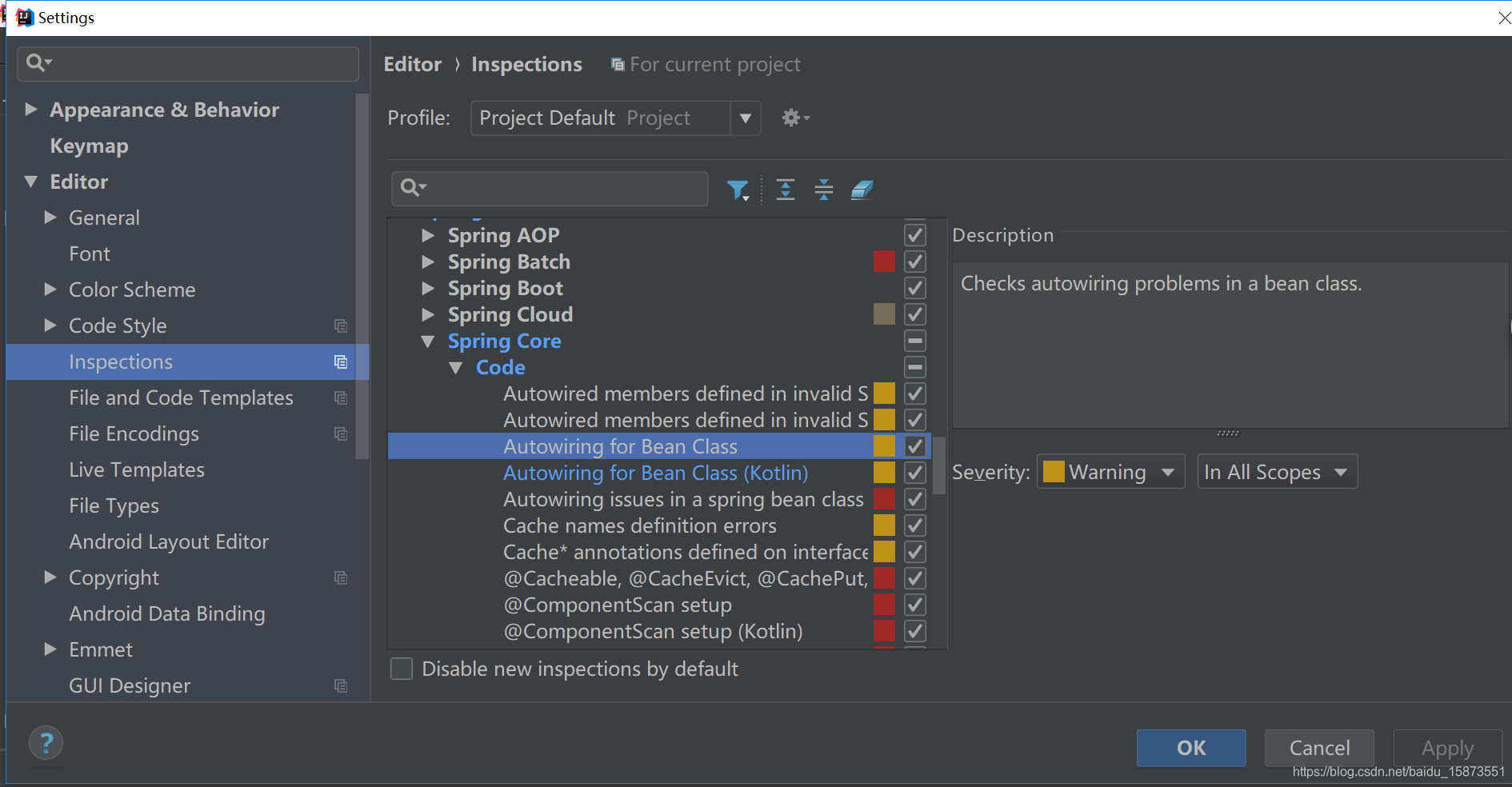Click the project-level icon next to Code Style
This screenshot has height=787, width=1512.
(341, 326)
